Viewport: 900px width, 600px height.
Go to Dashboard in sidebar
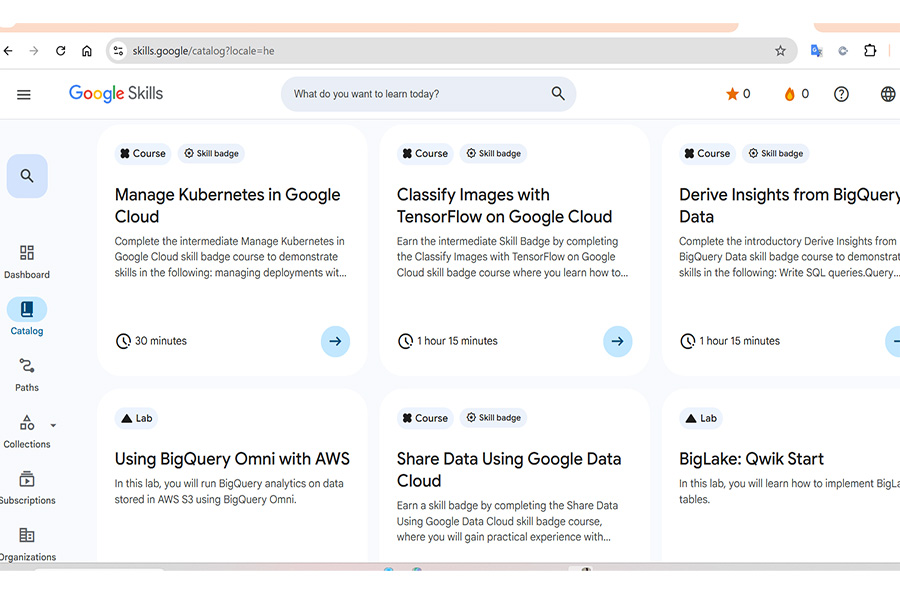(x=27, y=261)
